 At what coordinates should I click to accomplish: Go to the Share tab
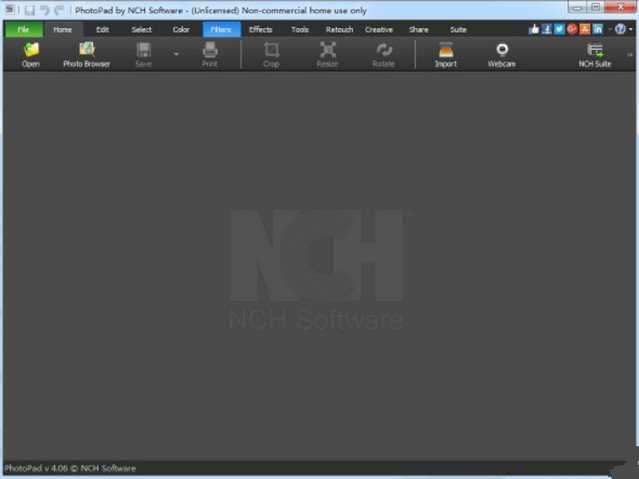419,29
